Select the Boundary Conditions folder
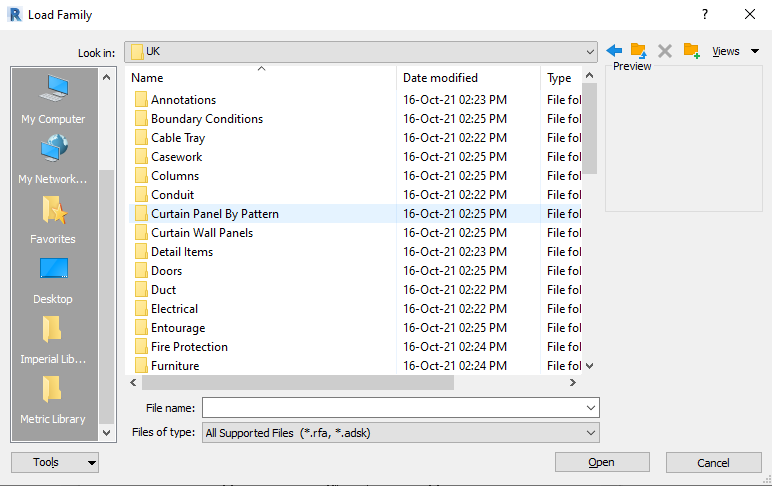Screen dimensions: 772x486 [x=207, y=119]
